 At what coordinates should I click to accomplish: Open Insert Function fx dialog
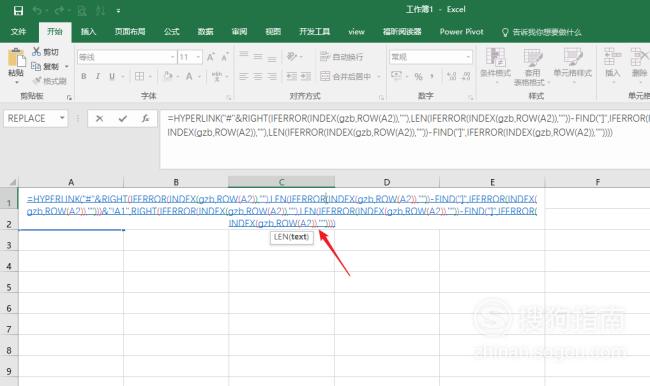pos(145,119)
